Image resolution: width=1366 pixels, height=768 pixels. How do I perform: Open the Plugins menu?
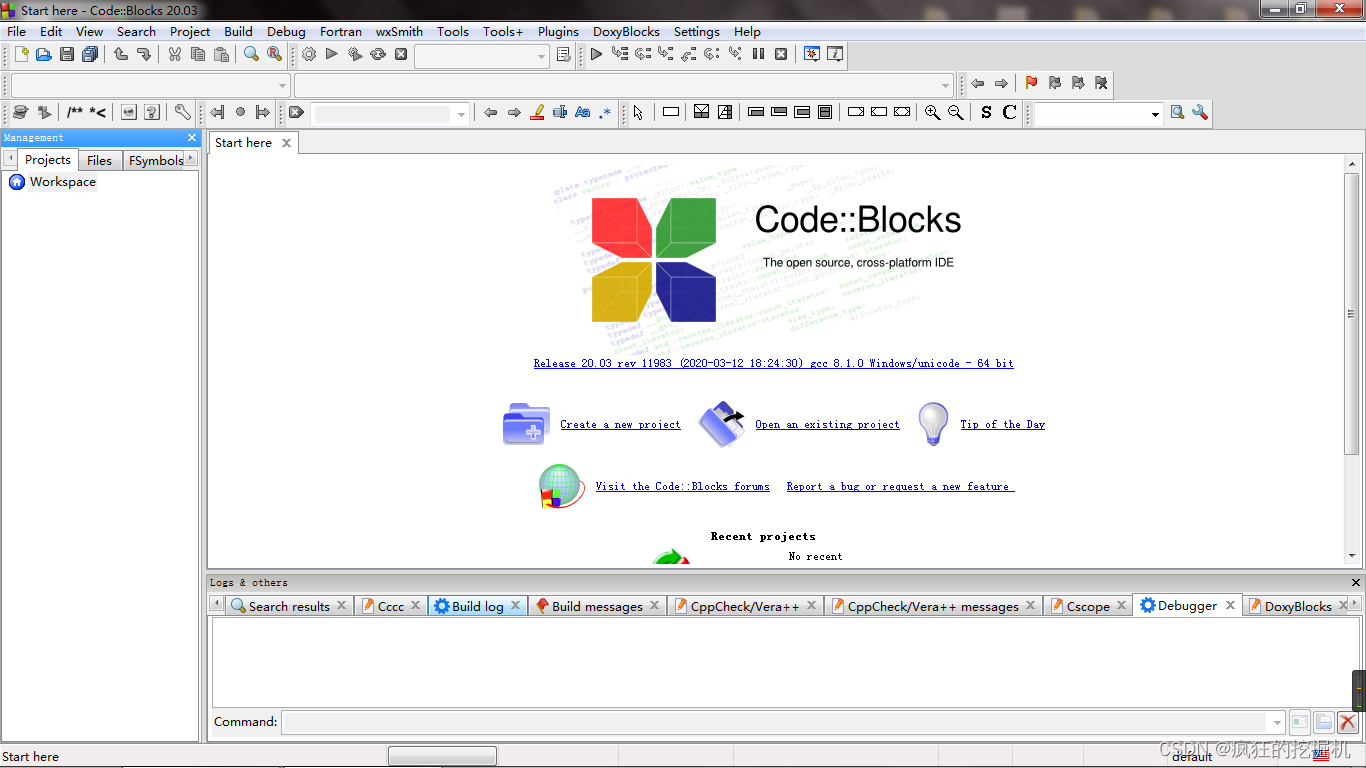[x=558, y=31]
